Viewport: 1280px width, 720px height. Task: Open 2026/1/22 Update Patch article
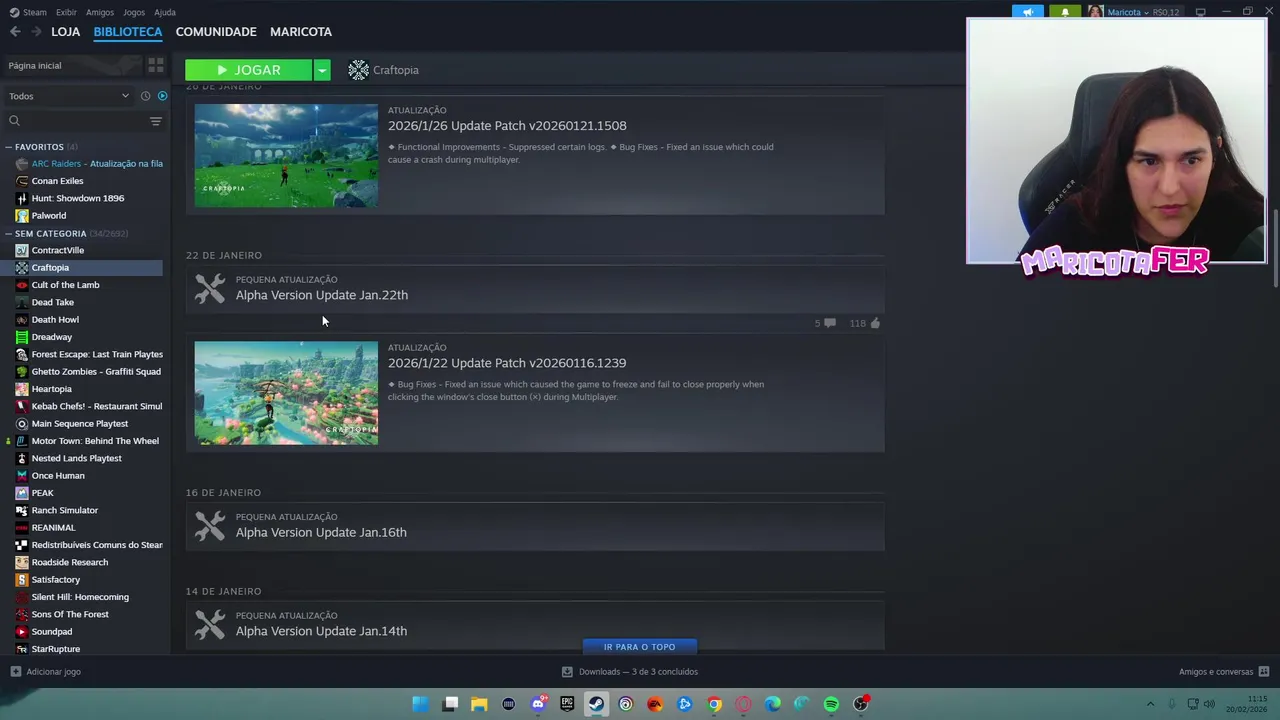coord(507,363)
